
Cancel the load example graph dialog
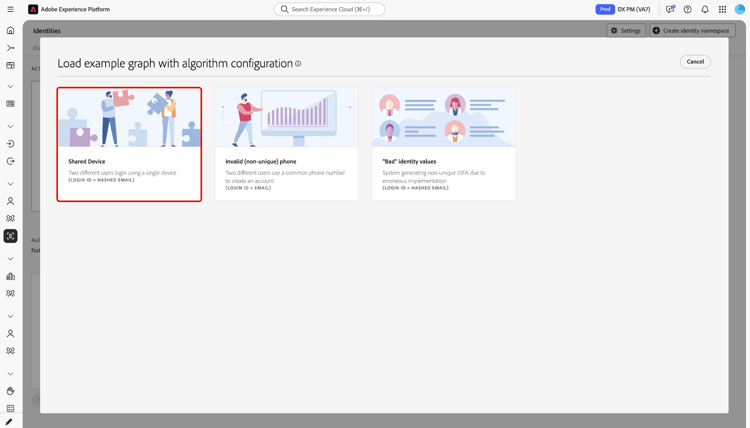(695, 62)
